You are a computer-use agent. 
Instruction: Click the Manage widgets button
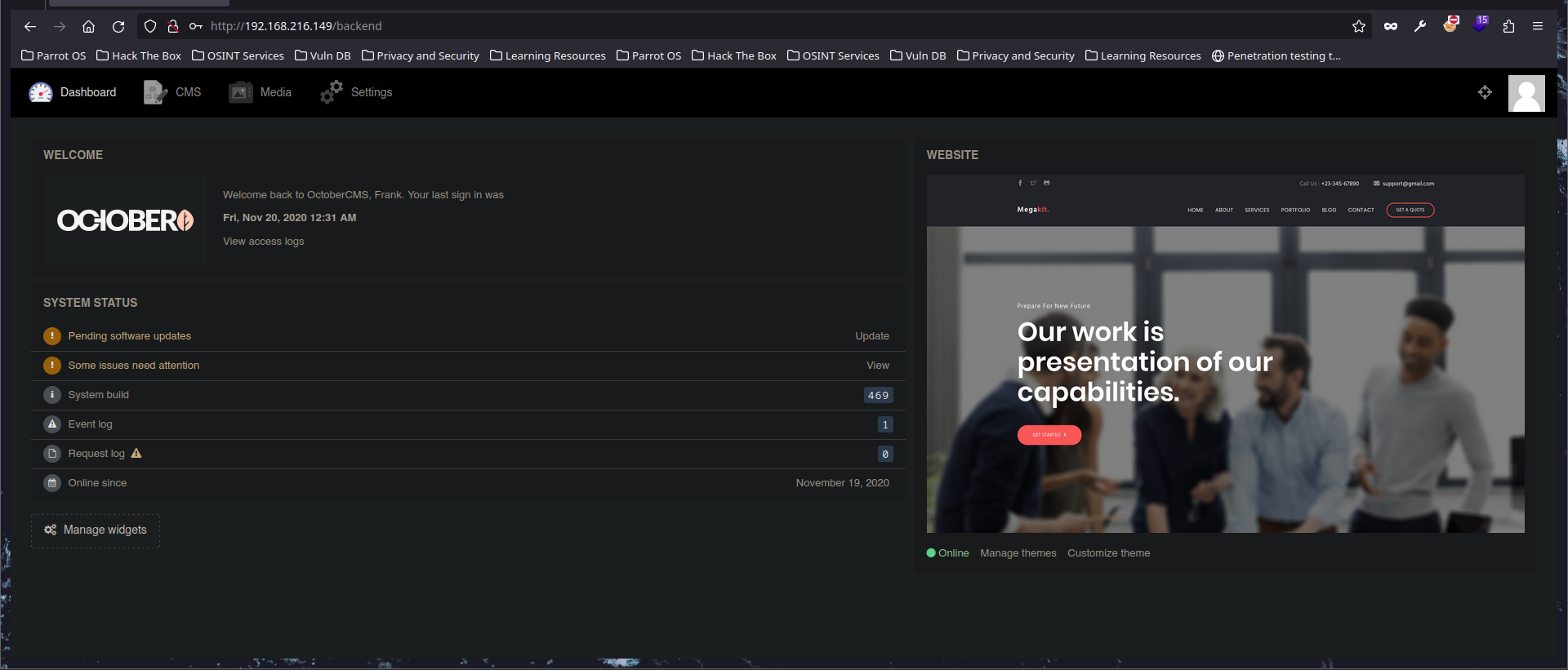pyautogui.click(x=96, y=530)
